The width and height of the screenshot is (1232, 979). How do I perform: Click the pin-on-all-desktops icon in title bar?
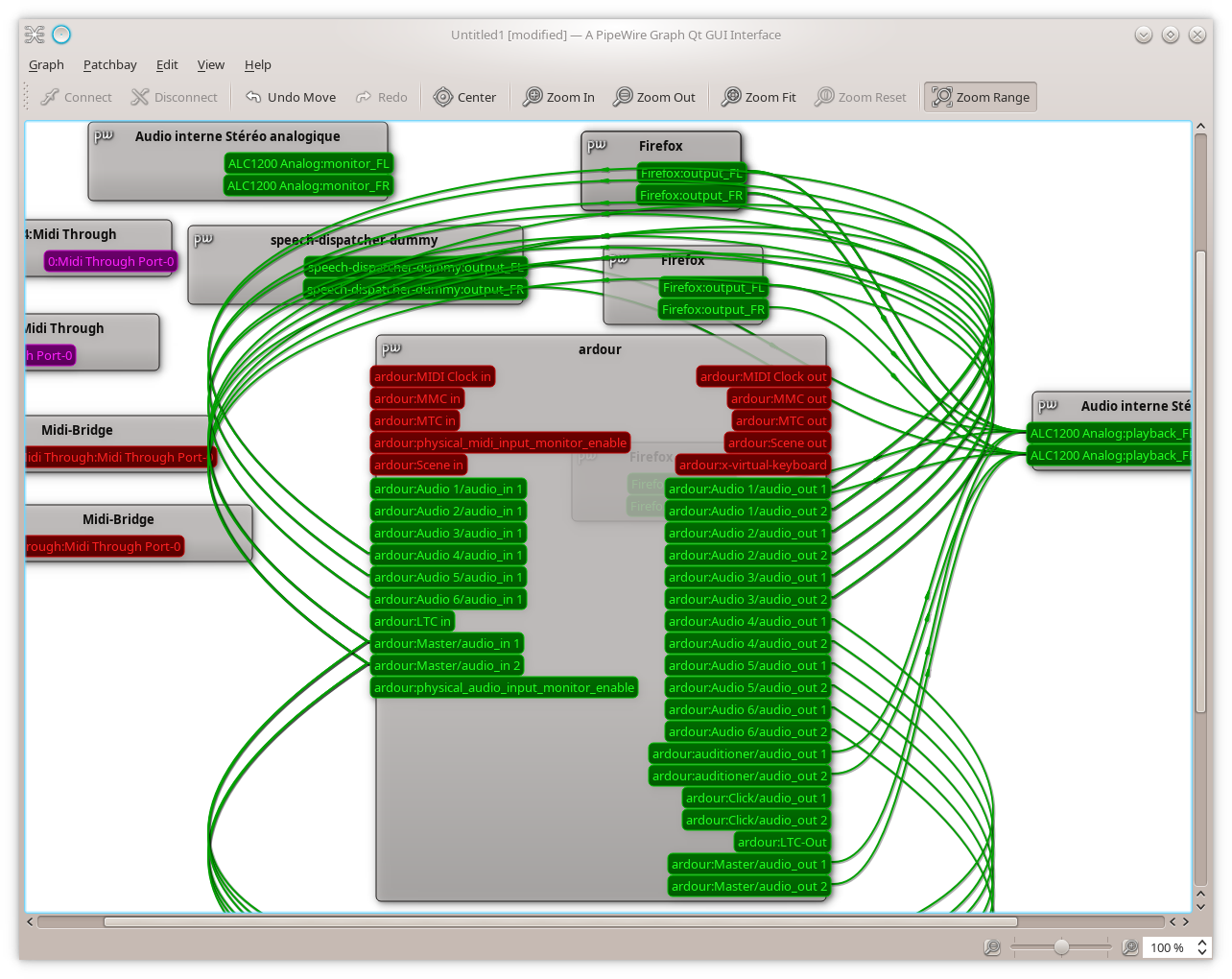[x=61, y=35]
